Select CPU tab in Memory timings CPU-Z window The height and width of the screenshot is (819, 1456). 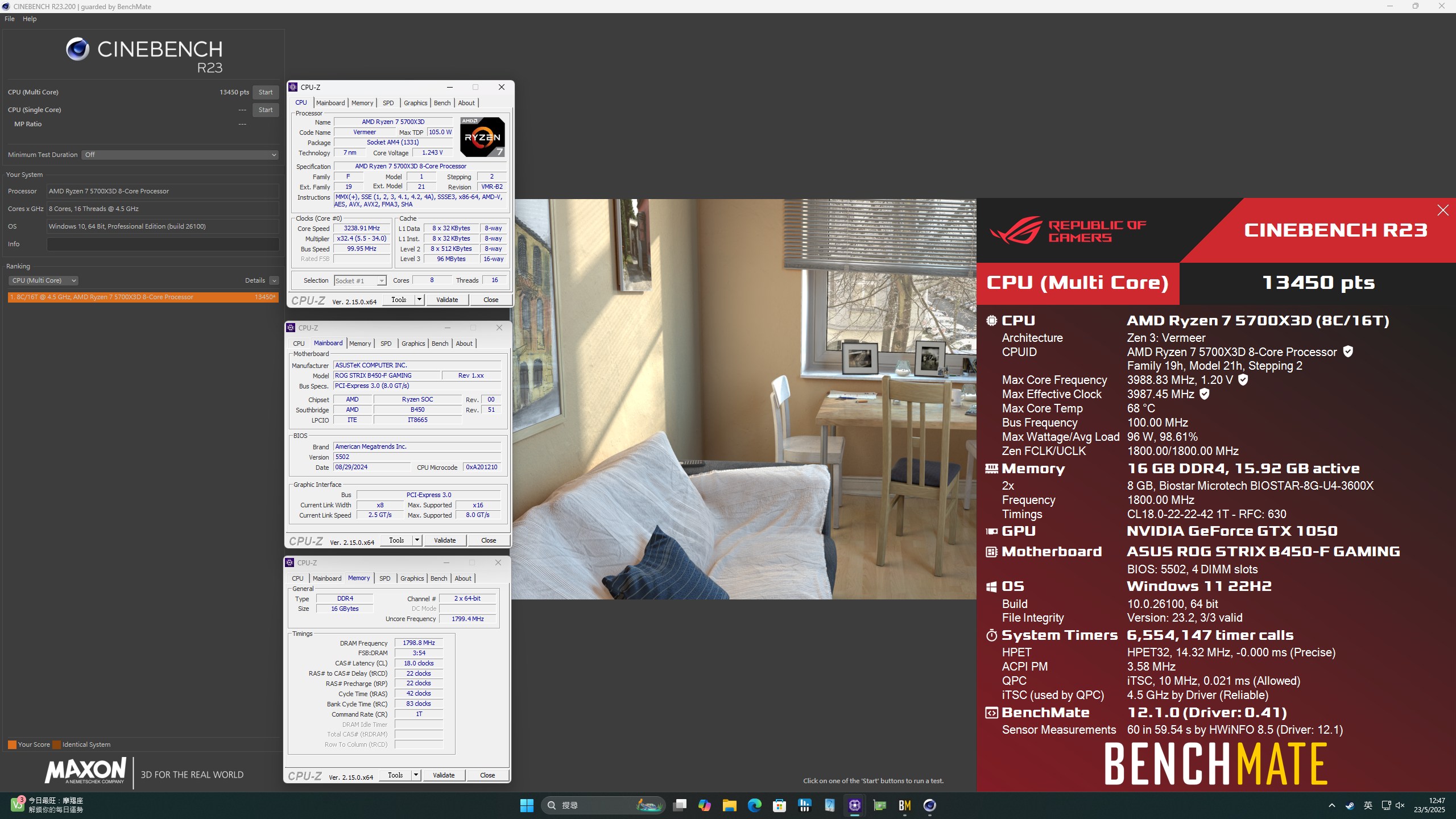tap(297, 578)
